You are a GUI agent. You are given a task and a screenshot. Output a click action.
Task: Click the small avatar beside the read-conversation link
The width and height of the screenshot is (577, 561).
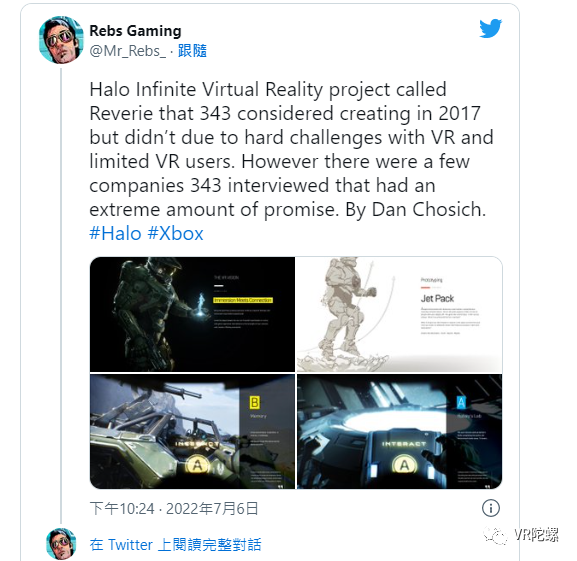[61, 544]
